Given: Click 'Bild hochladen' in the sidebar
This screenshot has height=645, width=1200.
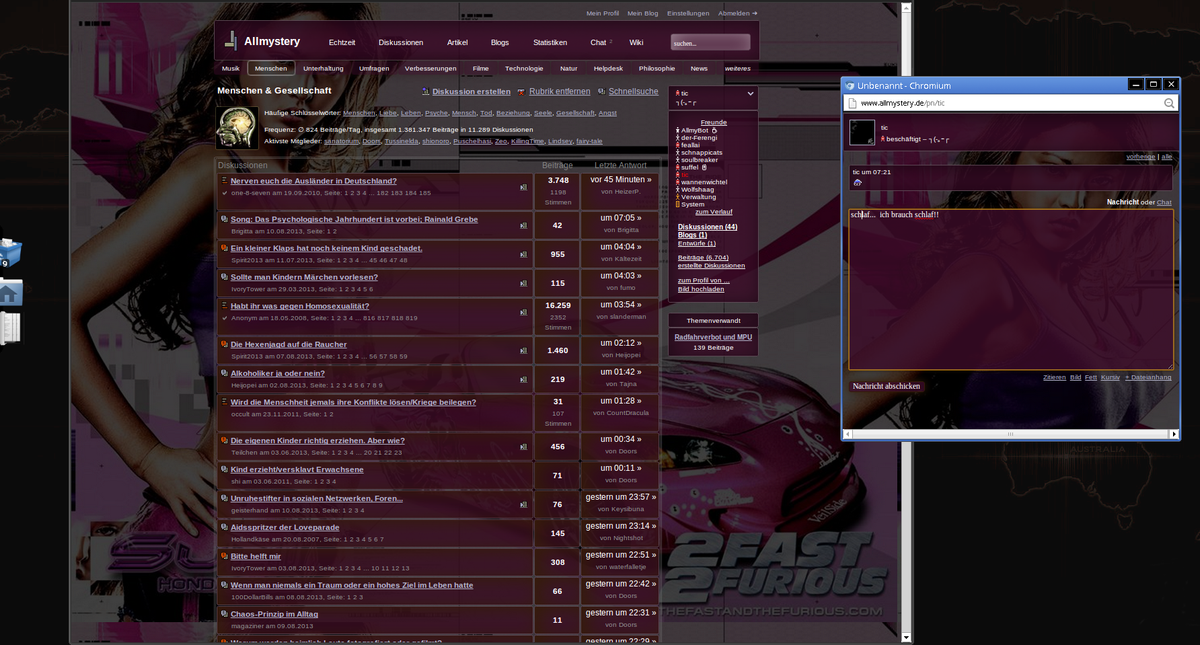Looking at the screenshot, I should (701, 288).
